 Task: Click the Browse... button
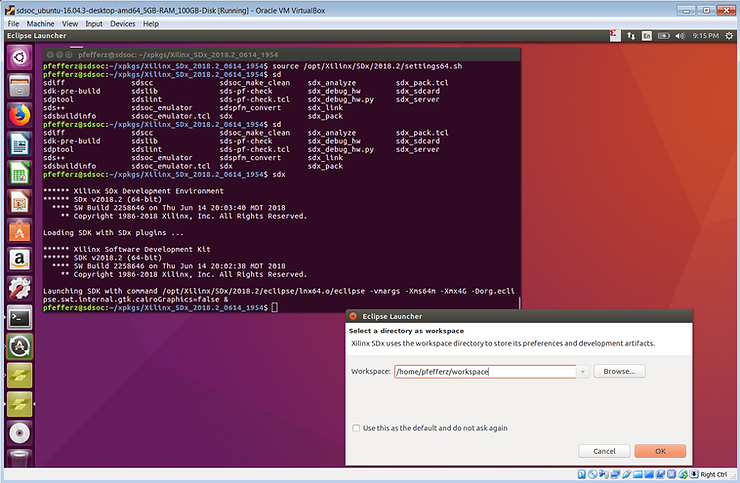(x=620, y=371)
